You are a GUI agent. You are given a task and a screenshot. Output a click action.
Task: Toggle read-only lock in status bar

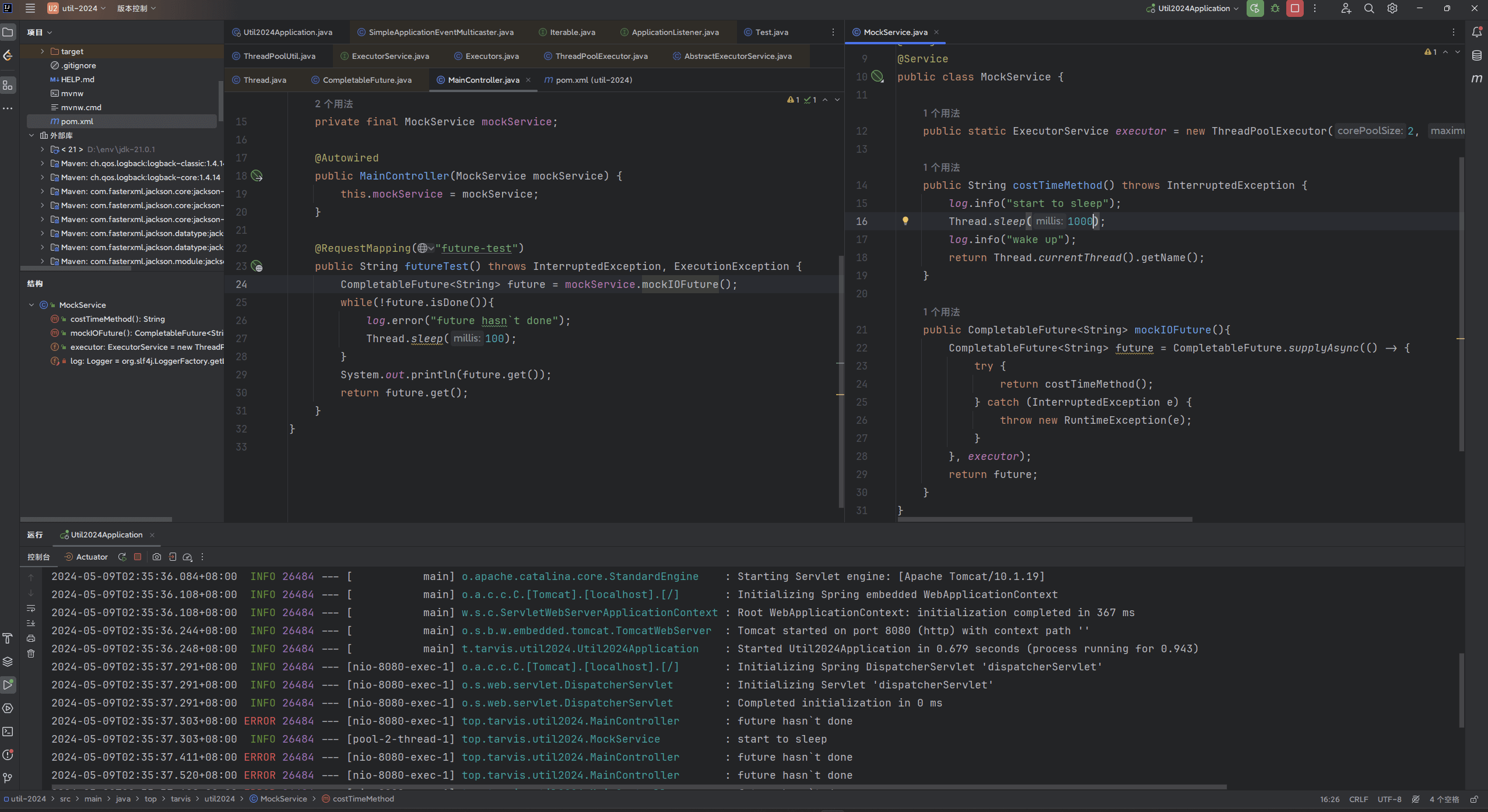(x=1474, y=799)
